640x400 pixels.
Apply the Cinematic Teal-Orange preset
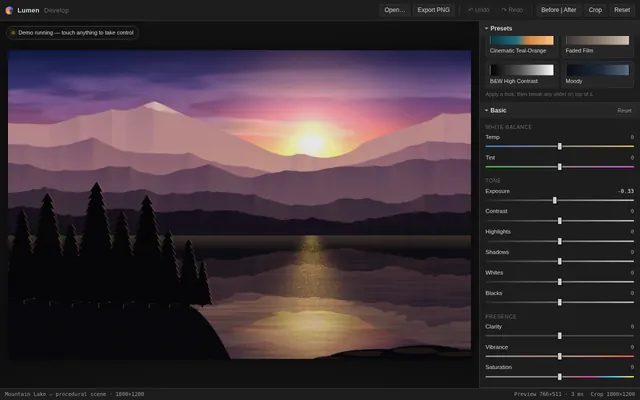[522, 45]
